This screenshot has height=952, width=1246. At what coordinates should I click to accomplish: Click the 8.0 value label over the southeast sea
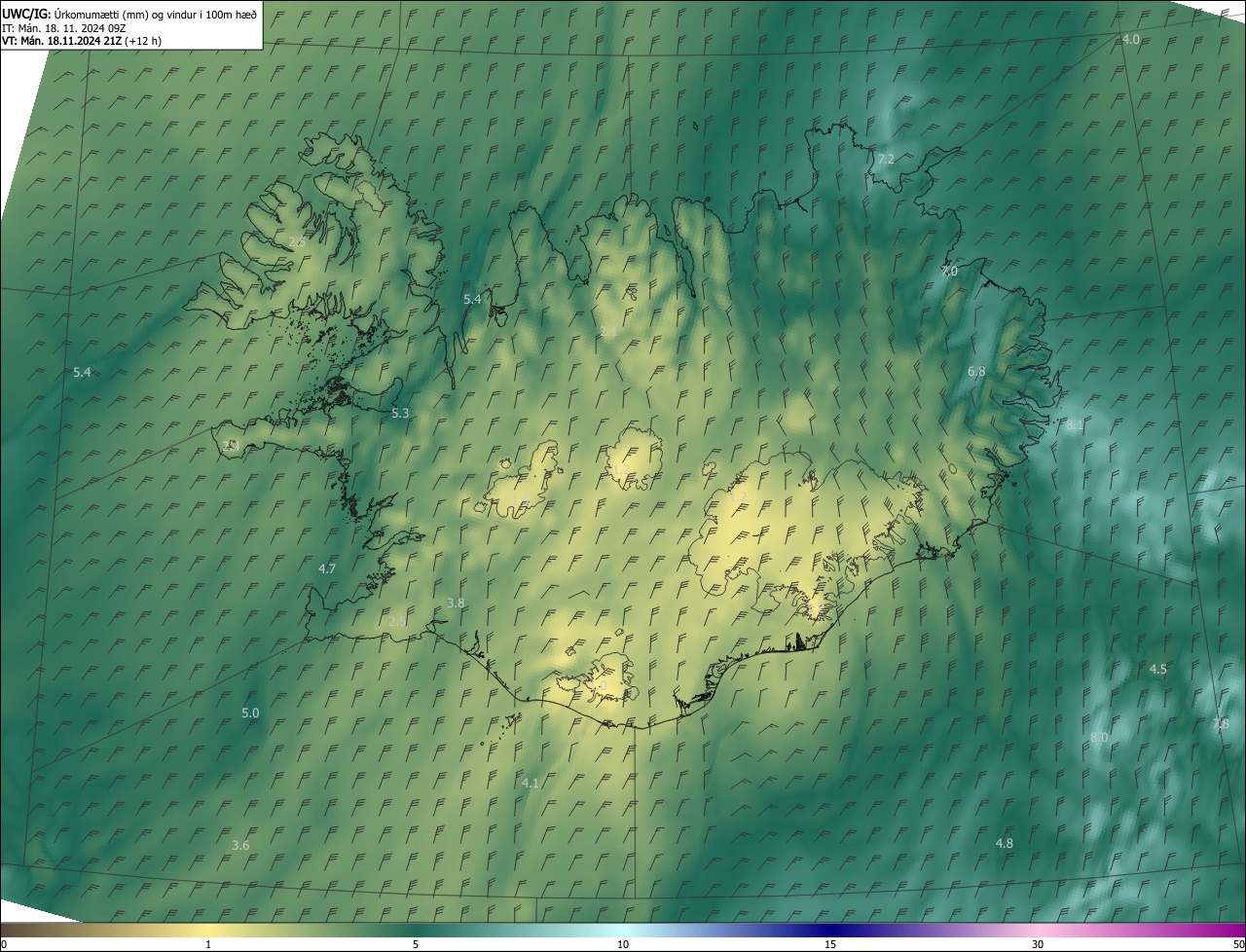1099,738
